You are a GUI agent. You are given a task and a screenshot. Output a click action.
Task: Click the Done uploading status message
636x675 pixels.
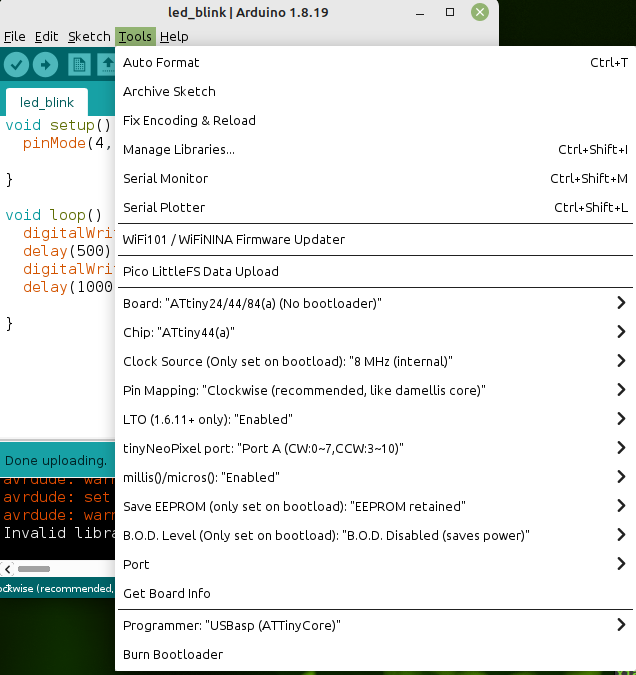tap(56, 461)
